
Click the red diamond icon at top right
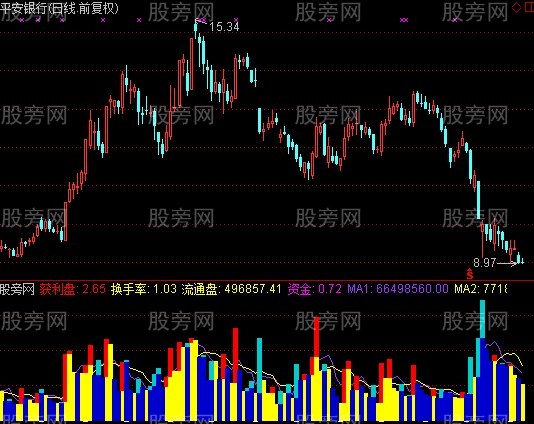(x=517, y=7)
